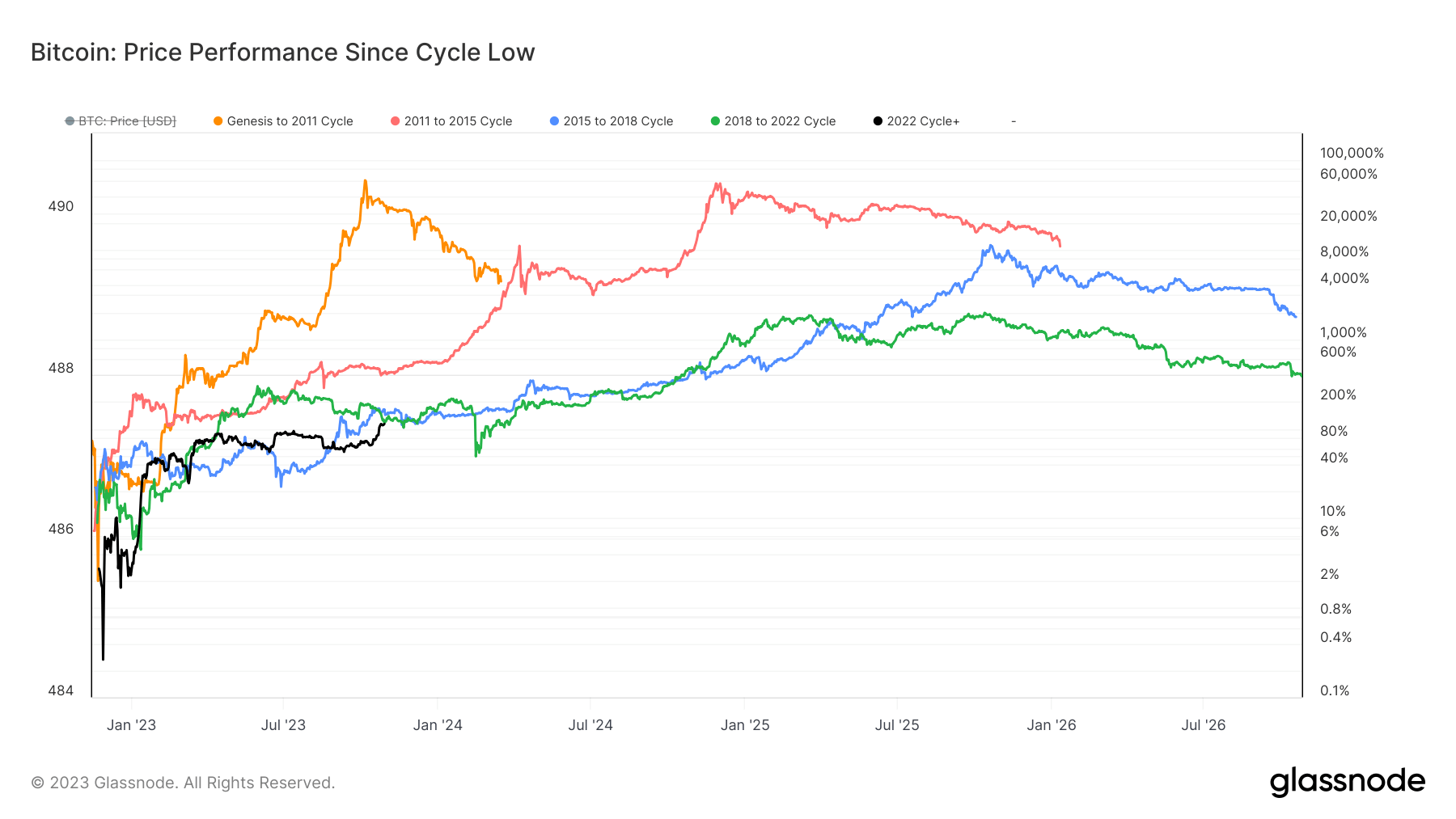Image resolution: width=1456 pixels, height=819 pixels.
Task: Click the red 2011 to 2015 legend dot
Action: tap(396, 121)
